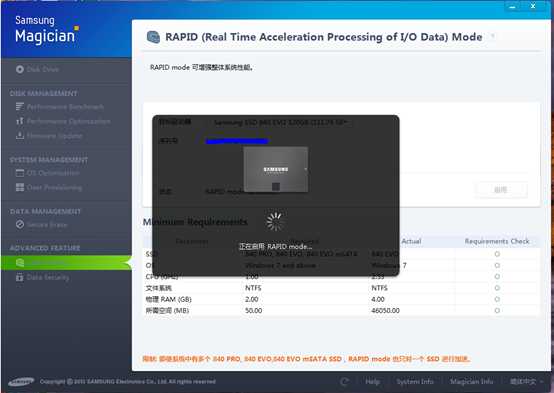Open Magician Info in the footer
This screenshot has height=393, width=554.
(x=471, y=381)
